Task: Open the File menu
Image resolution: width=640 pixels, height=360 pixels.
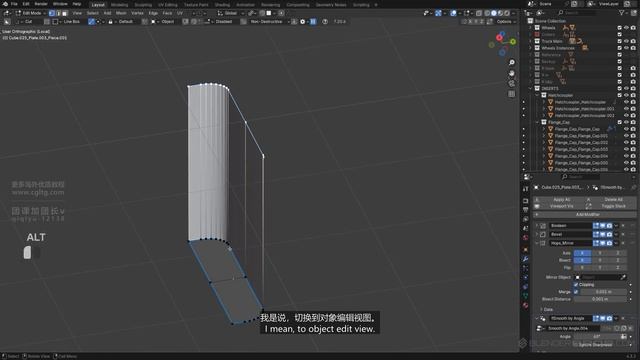Action: click(x=14, y=4)
